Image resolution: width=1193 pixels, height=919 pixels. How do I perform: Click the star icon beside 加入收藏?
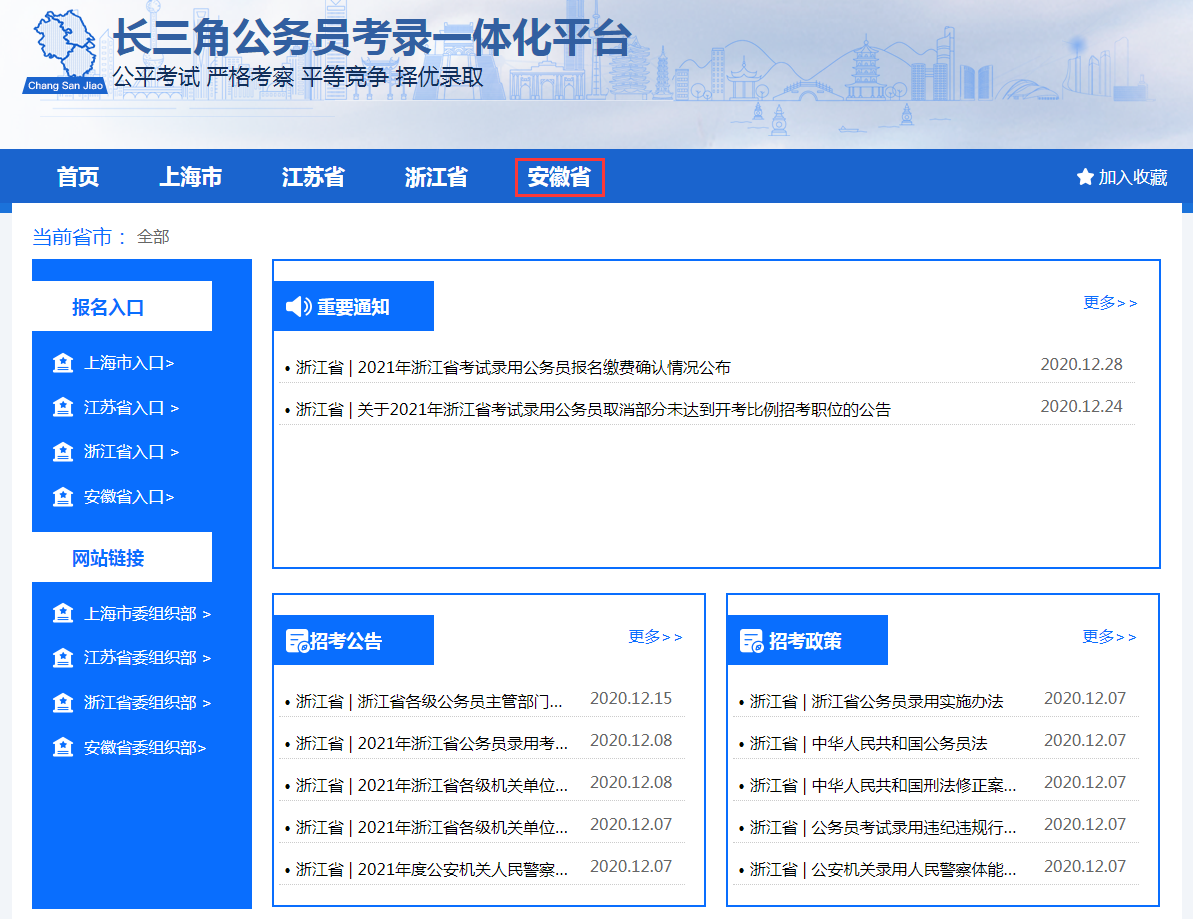pyautogui.click(x=1085, y=177)
